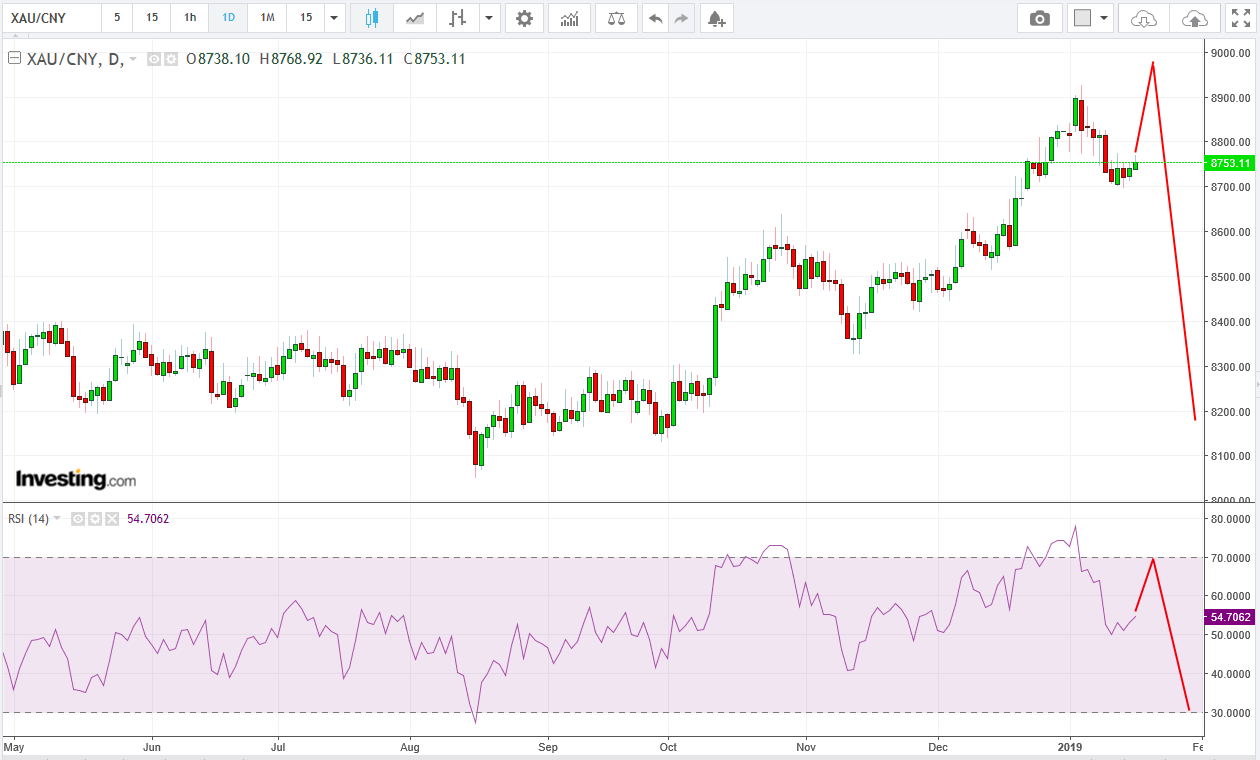Toggle fullscreen mode for the chart
Viewport: 1260px width, 760px height.
click(1240, 18)
